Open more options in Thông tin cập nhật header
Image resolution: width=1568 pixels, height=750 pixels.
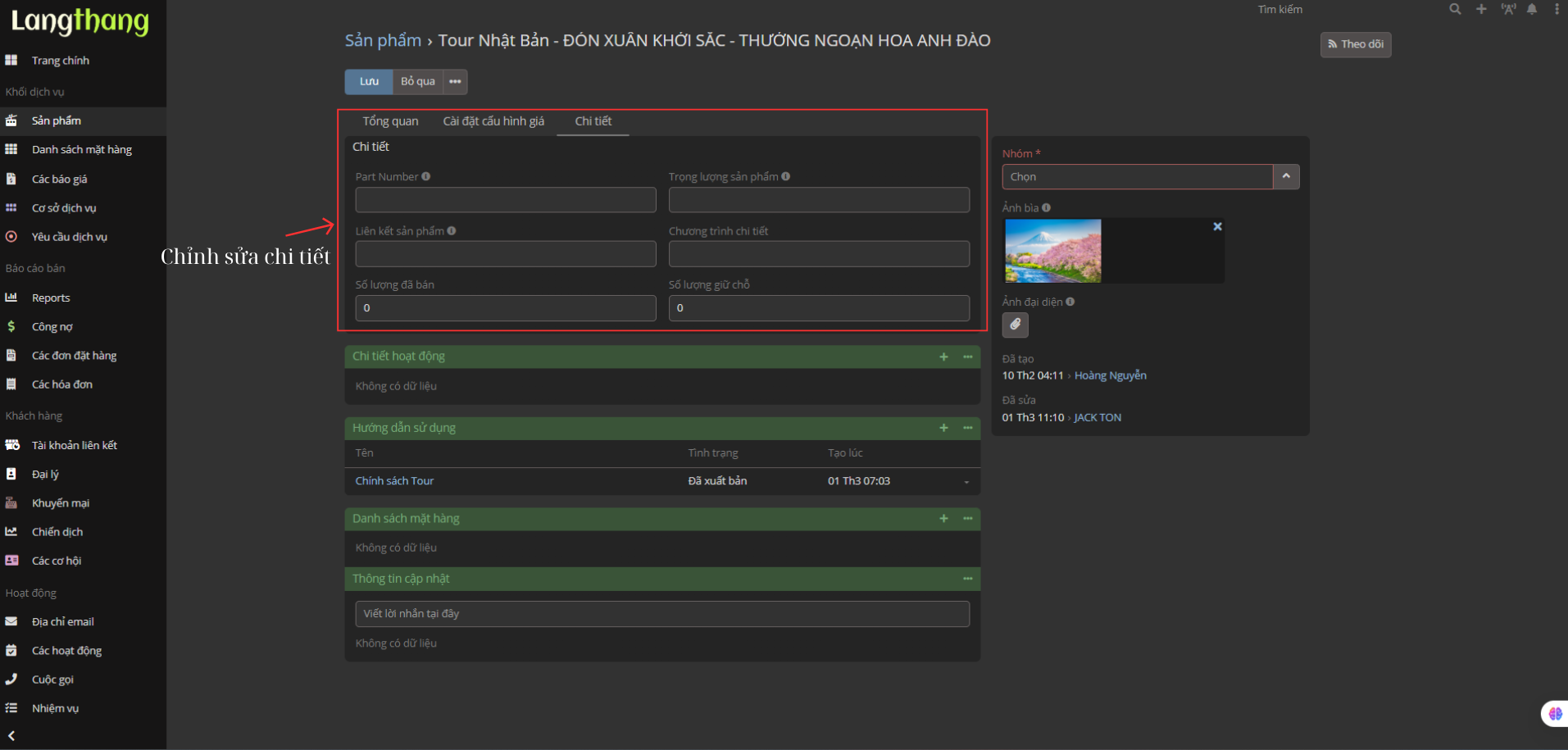pyautogui.click(x=967, y=579)
